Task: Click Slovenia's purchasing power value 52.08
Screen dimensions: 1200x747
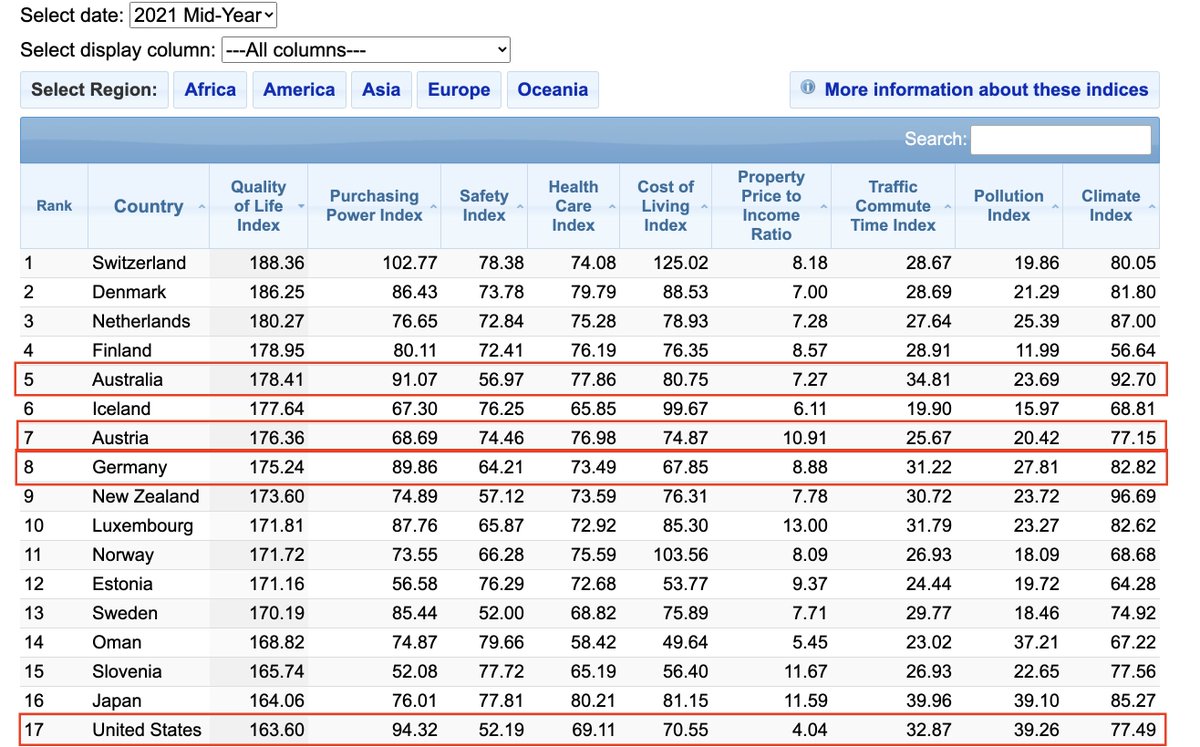Action: tap(413, 671)
